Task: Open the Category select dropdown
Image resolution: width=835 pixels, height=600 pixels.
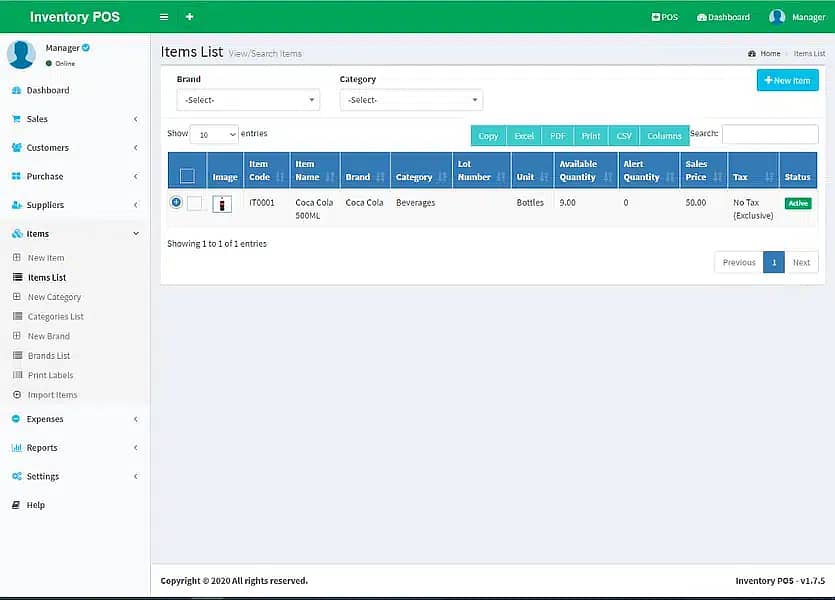Action: point(411,100)
